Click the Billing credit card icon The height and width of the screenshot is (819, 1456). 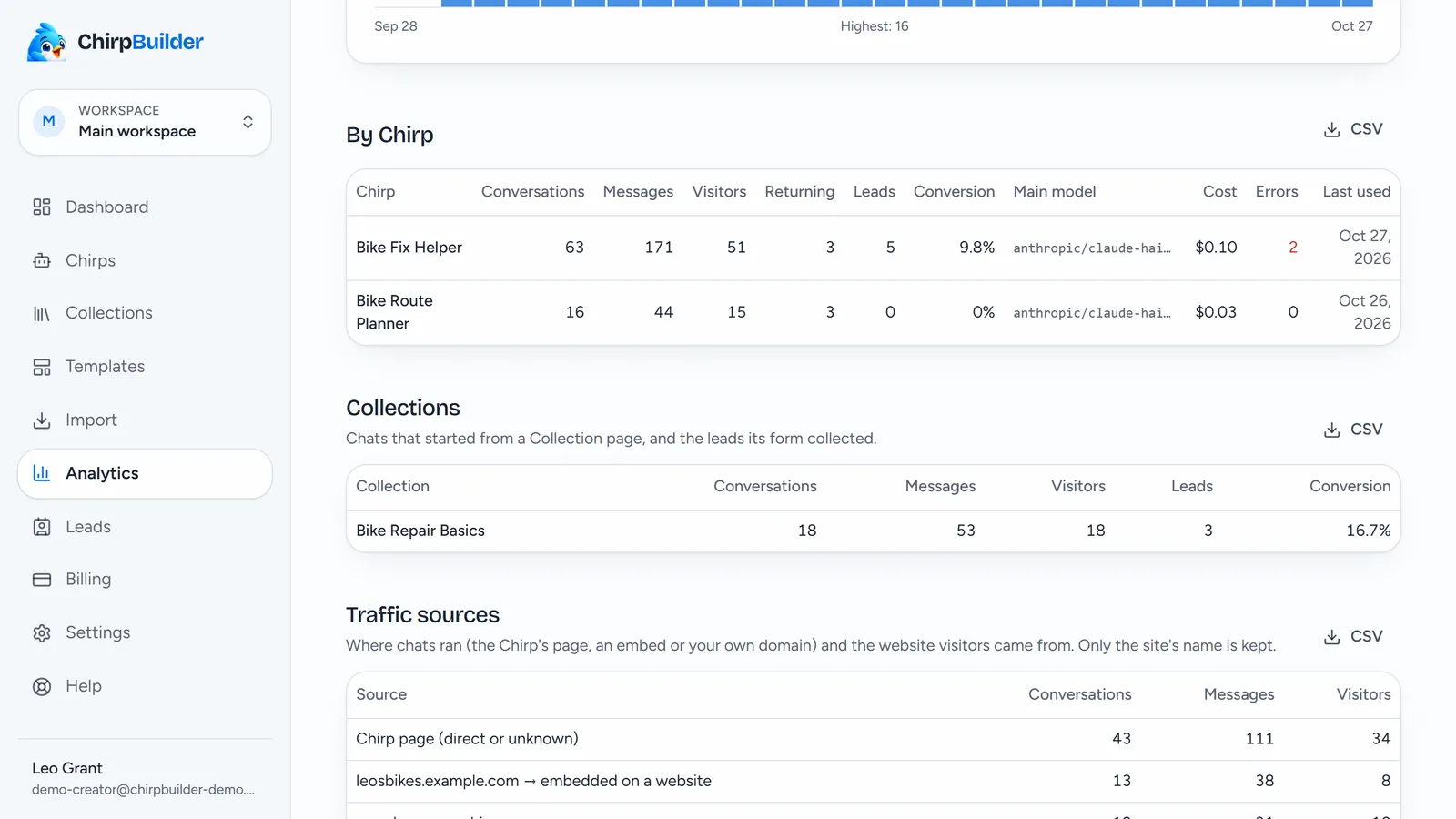[42, 580]
